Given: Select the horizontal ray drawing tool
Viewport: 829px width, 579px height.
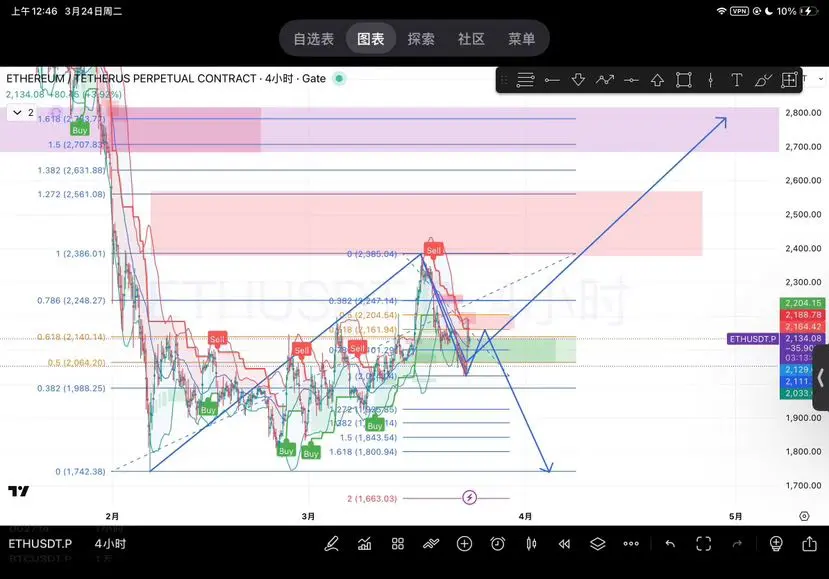Looking at the screenshot, I should [552, 80].
